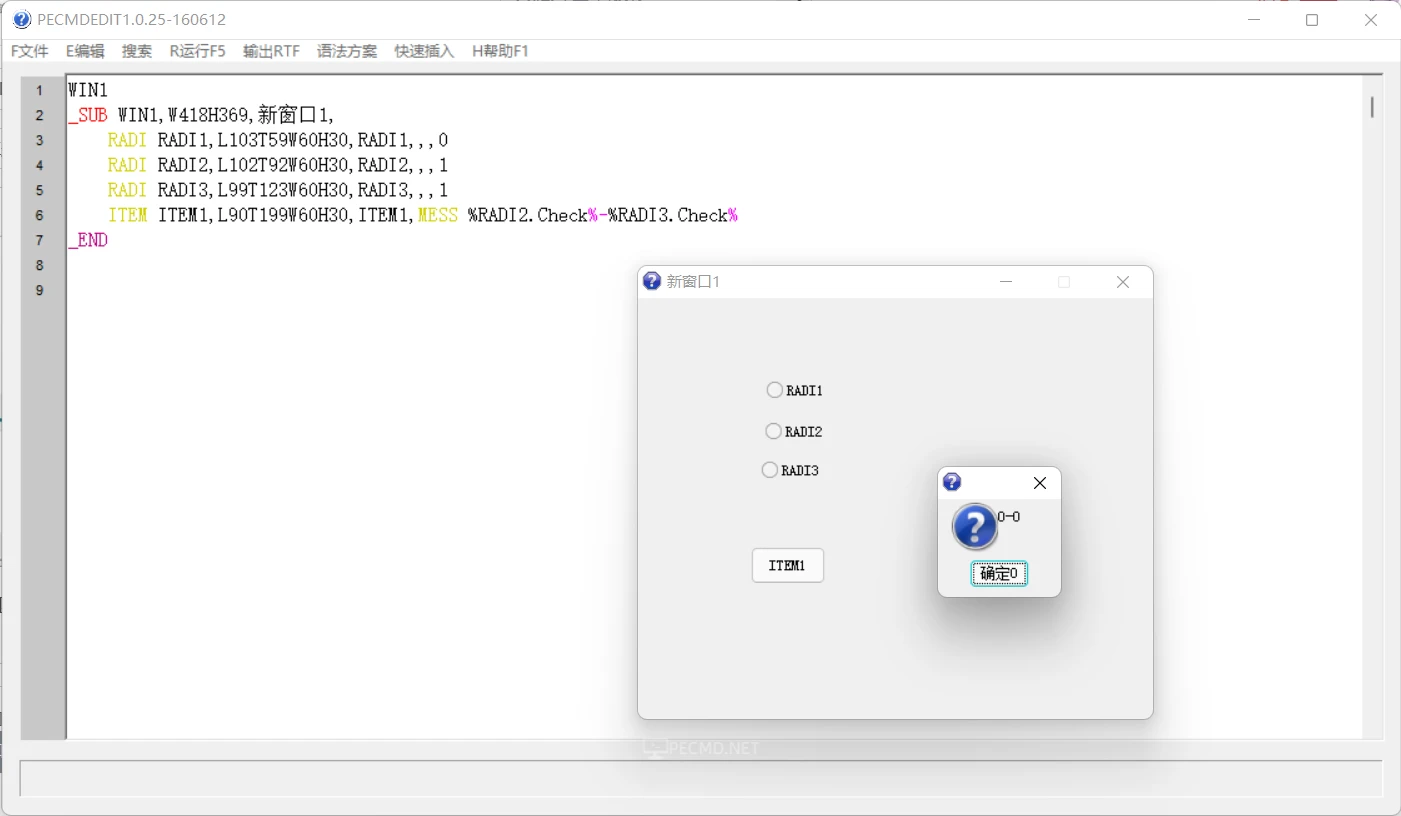
Task: Open the F文件 menu
Action: (30, 51)
